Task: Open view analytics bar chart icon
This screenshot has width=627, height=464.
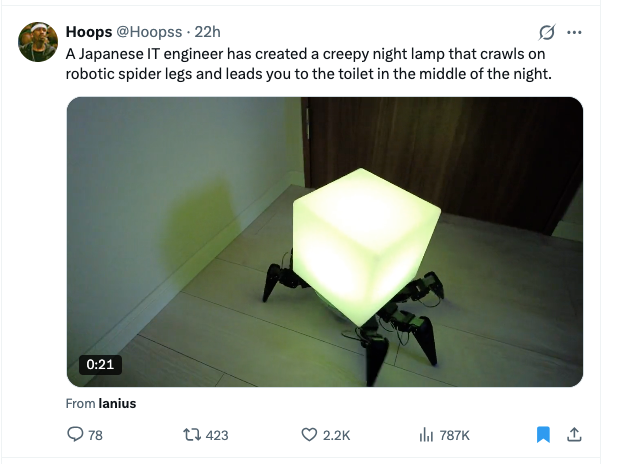Action: pos(426,434)
